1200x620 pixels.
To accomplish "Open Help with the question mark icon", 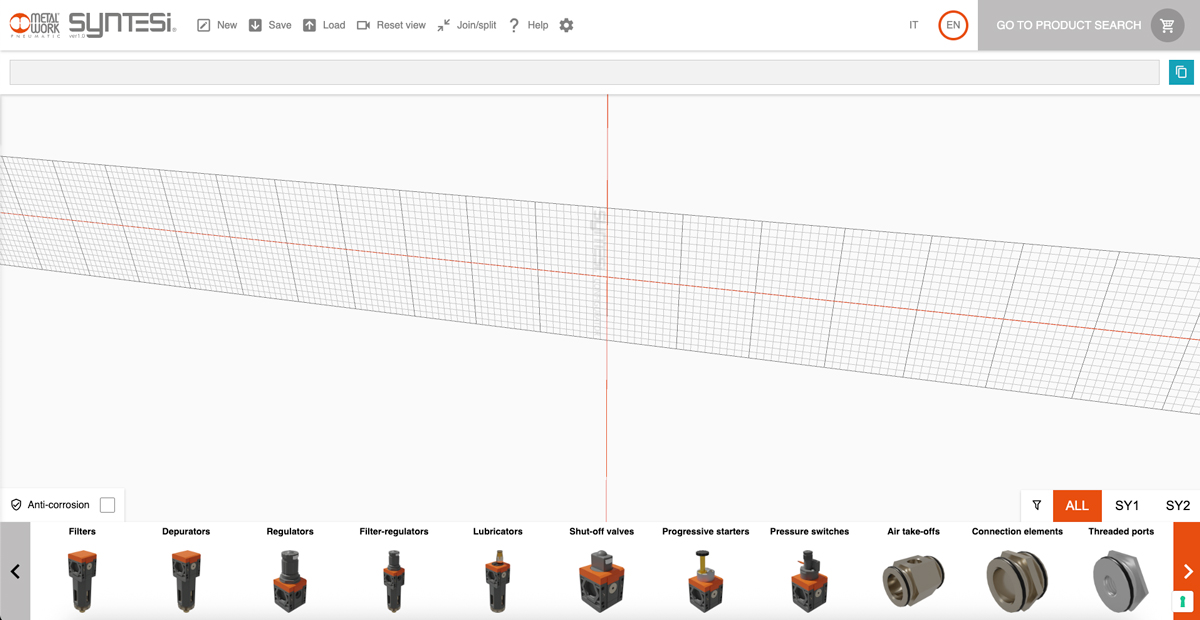I will (514, 25).
